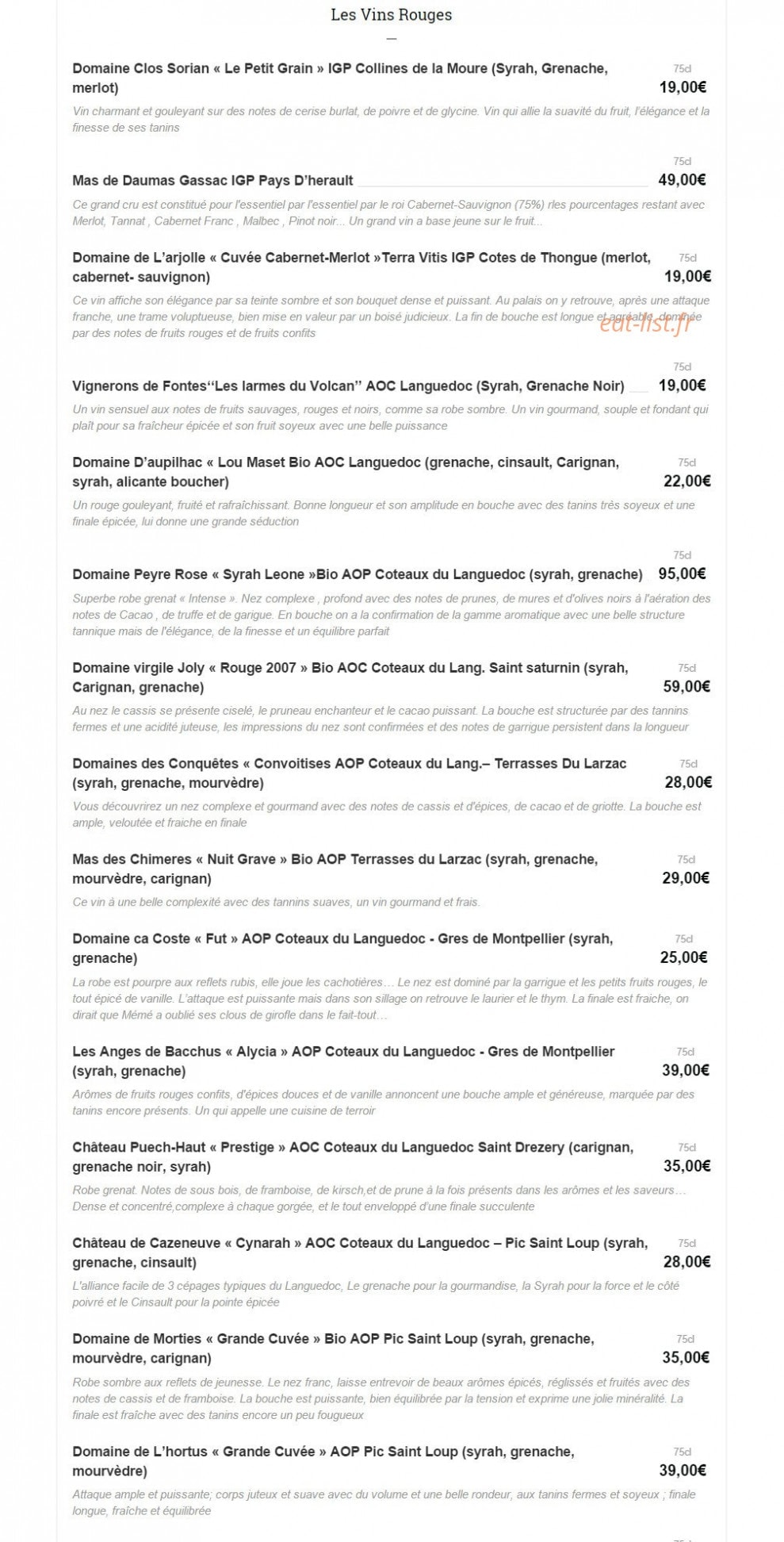The height and width of the screenshot is (1542, 784).
Task: Open Domaine virgile Joly Rouge 2007 entry
Action: [350, 677]
